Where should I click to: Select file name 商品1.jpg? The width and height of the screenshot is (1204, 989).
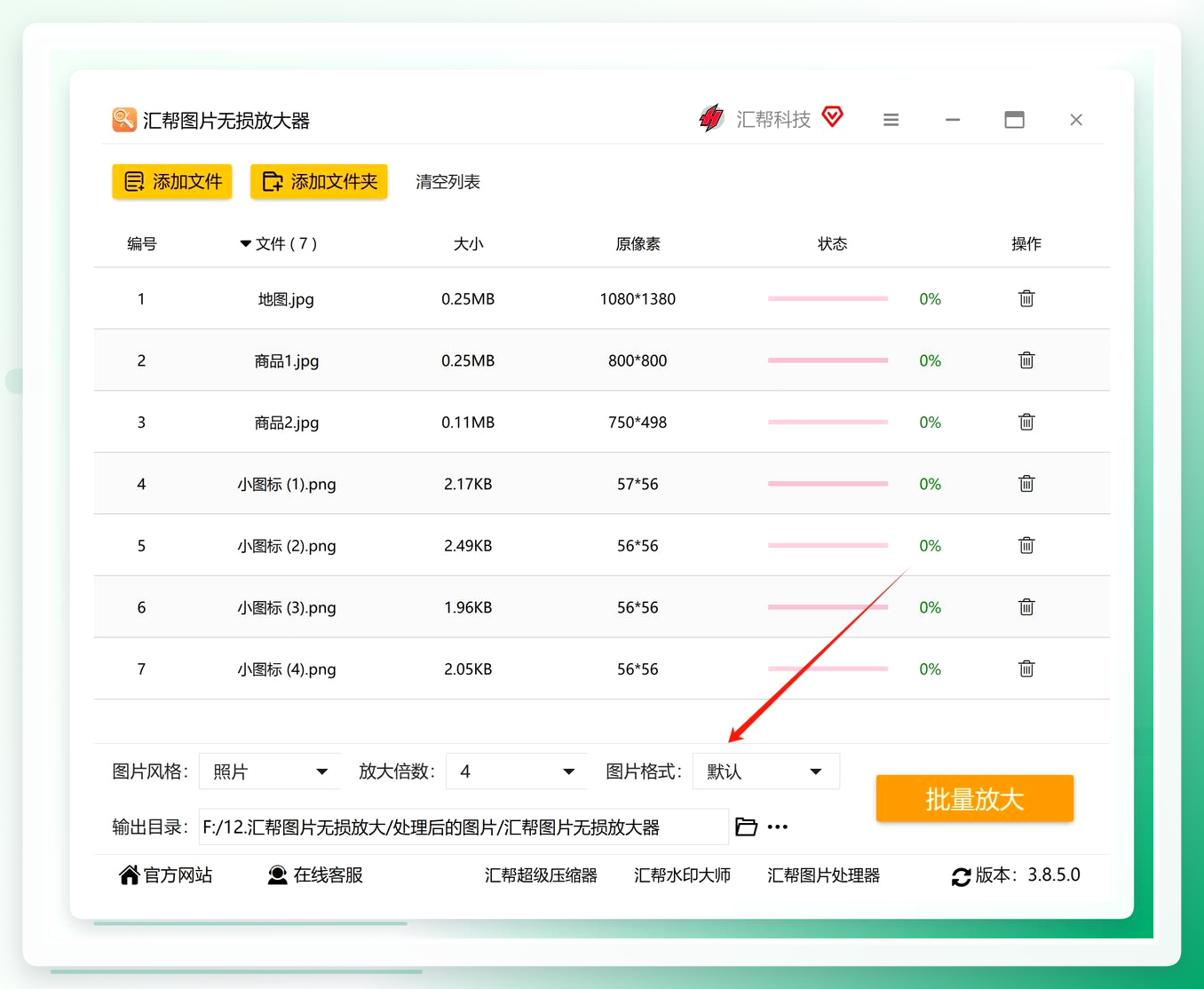tap(286, 360)
